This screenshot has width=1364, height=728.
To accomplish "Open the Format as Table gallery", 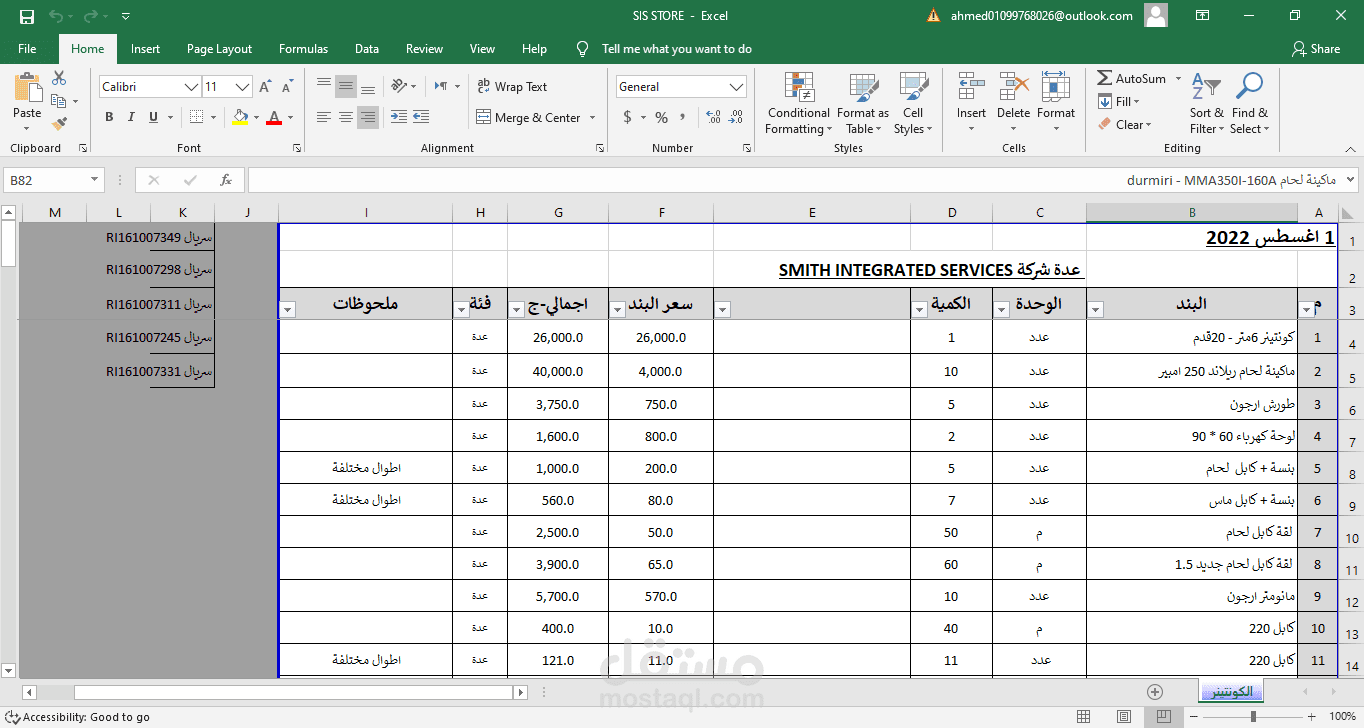I will 862,103.
